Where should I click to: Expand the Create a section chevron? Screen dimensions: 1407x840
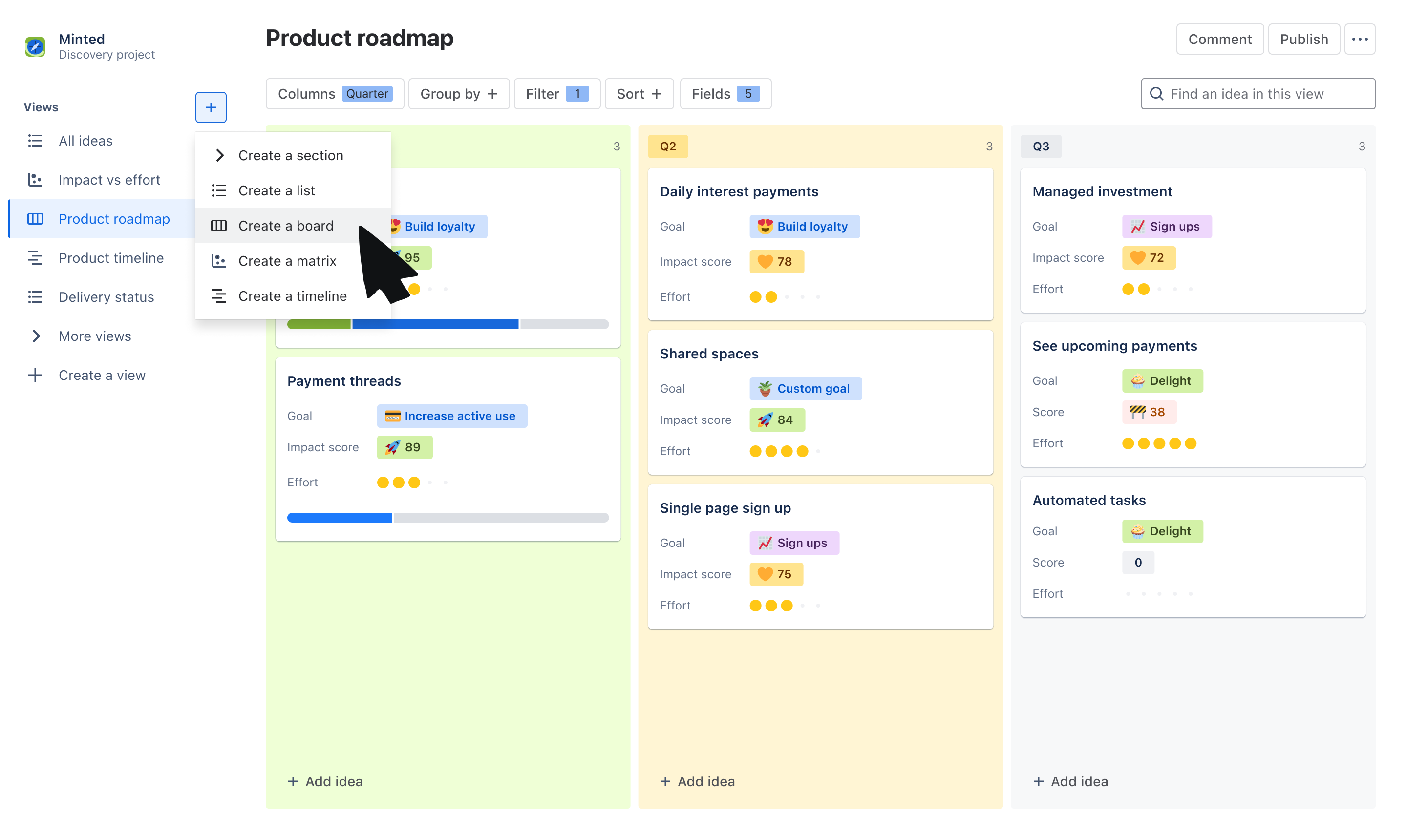[x=218, y=155]
